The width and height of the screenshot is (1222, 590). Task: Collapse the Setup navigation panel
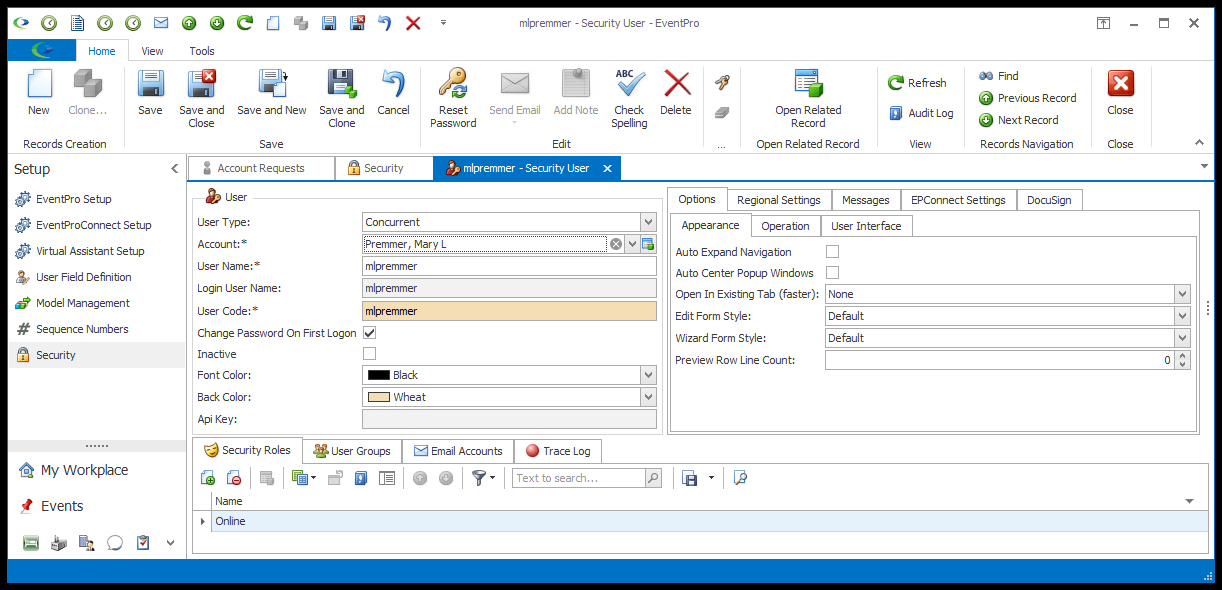[x=175, y=169]
